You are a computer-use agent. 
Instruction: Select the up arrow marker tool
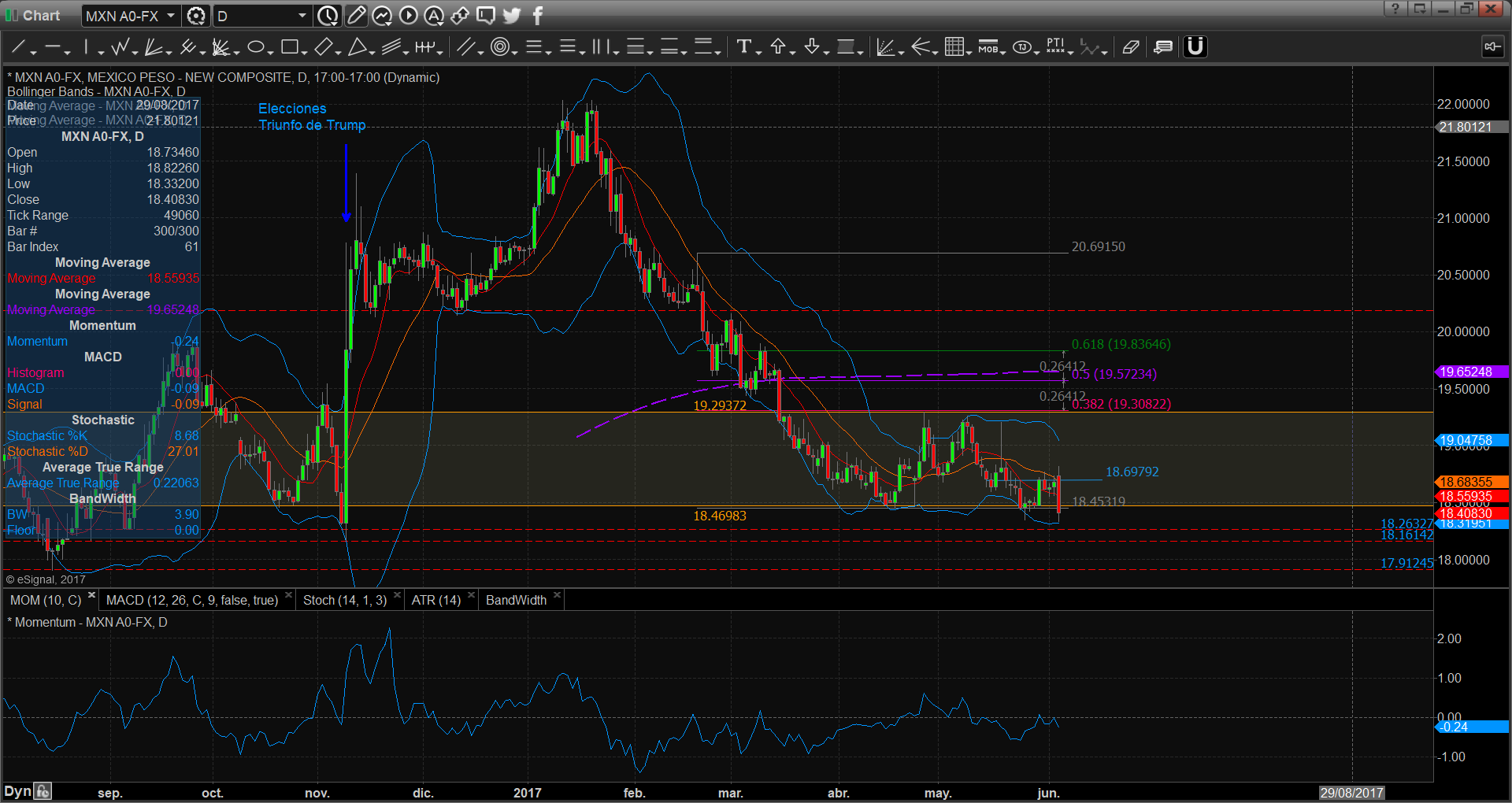click(x=778, y=47)
